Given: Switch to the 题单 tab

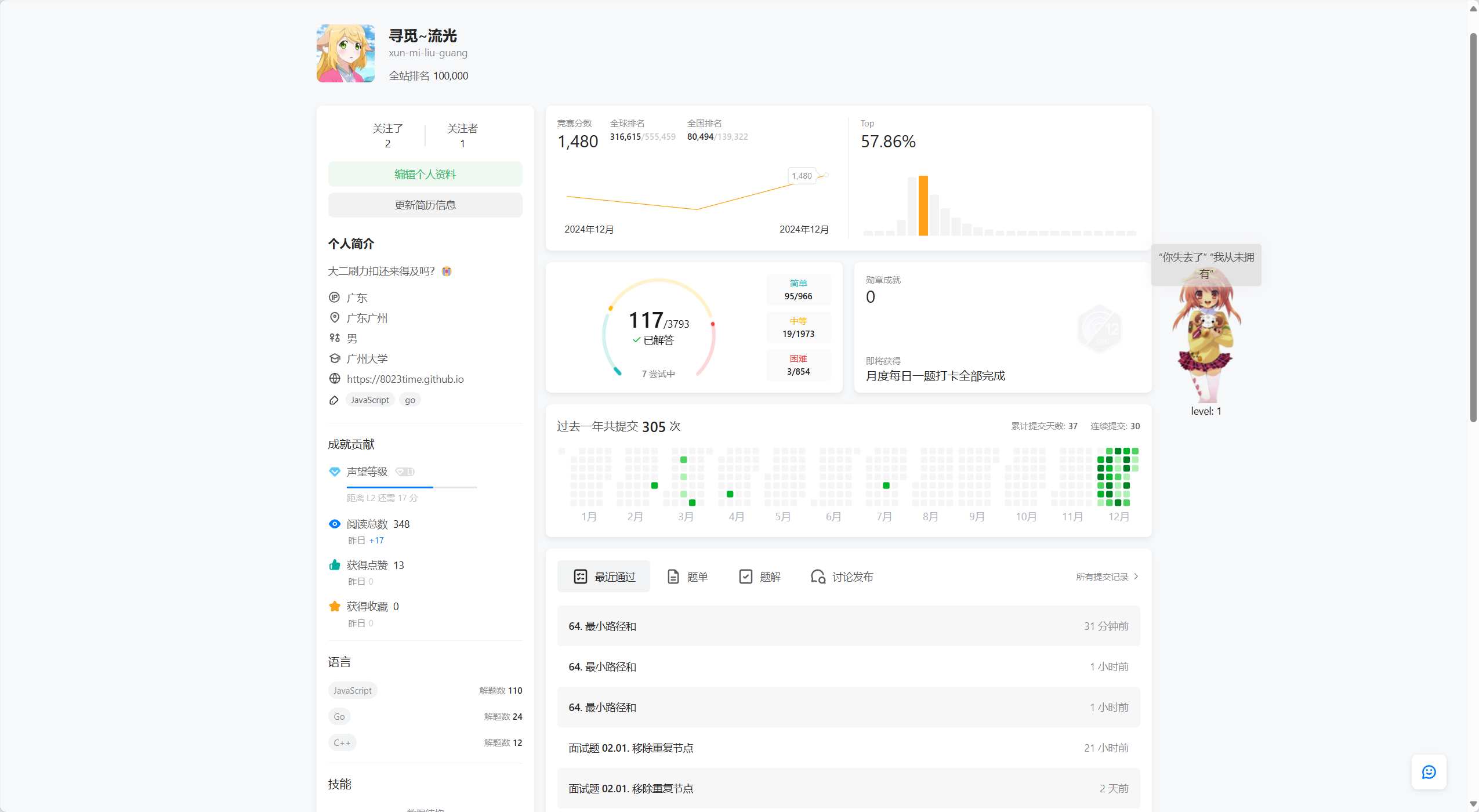Looking at the screenshot, I should (x=688, y=577).
